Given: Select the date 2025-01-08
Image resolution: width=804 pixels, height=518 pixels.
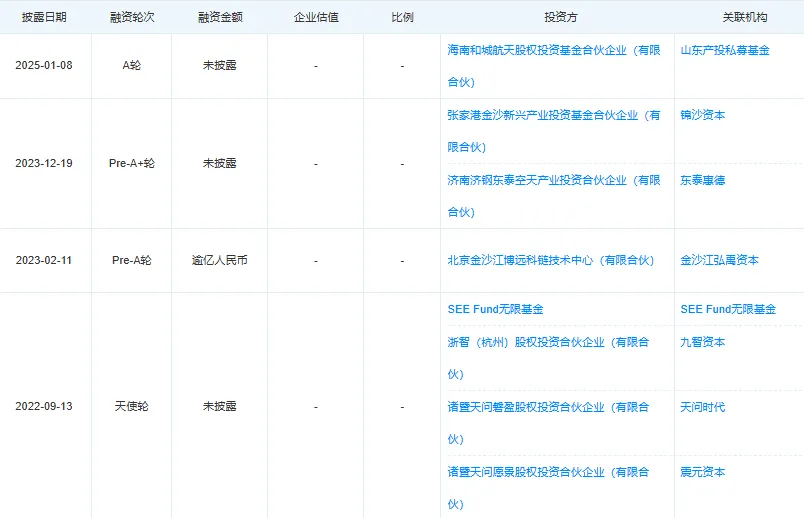Looking at the screenshot, I should [44, 65].
